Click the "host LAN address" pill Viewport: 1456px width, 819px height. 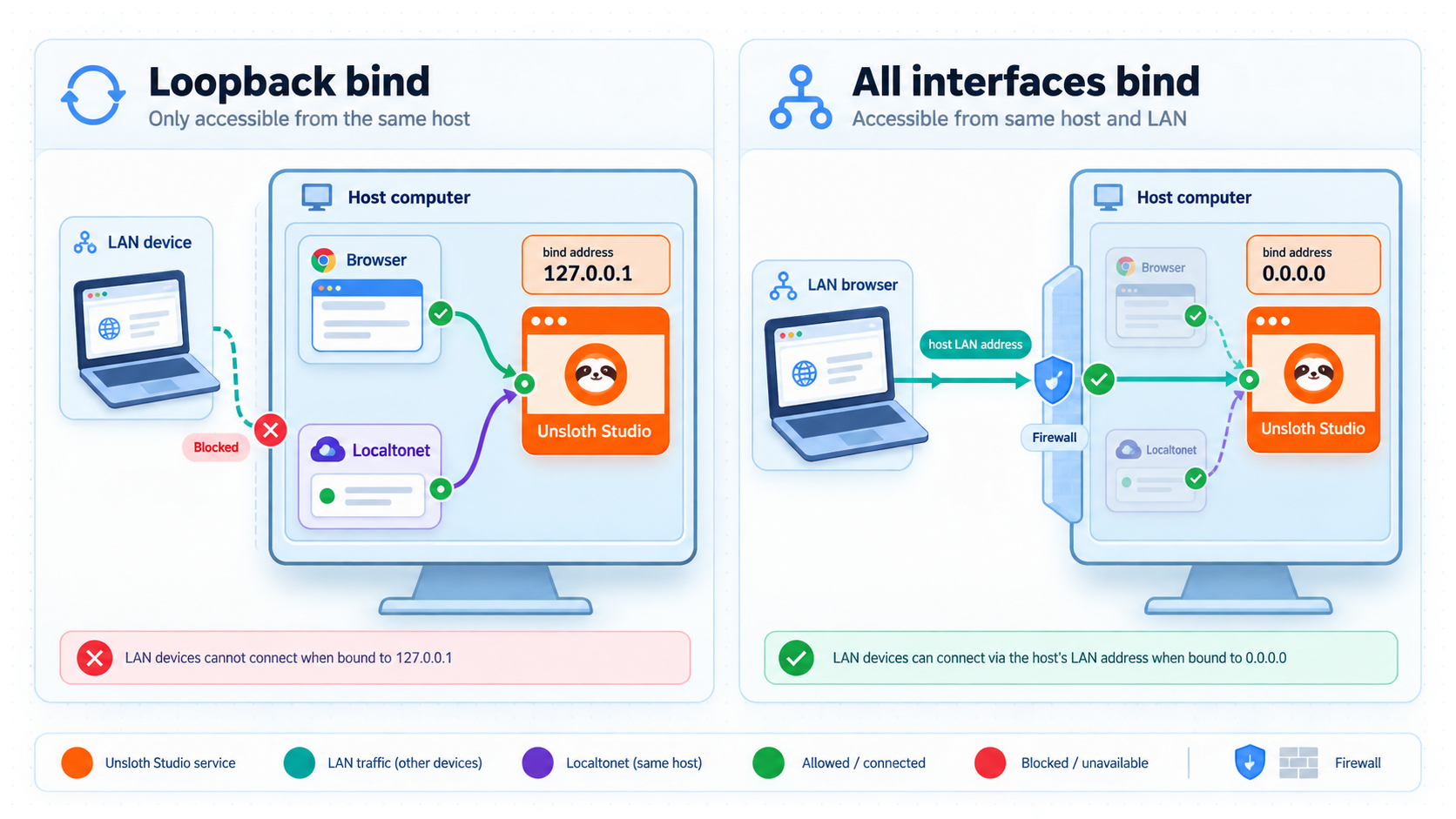click(975, 345)
